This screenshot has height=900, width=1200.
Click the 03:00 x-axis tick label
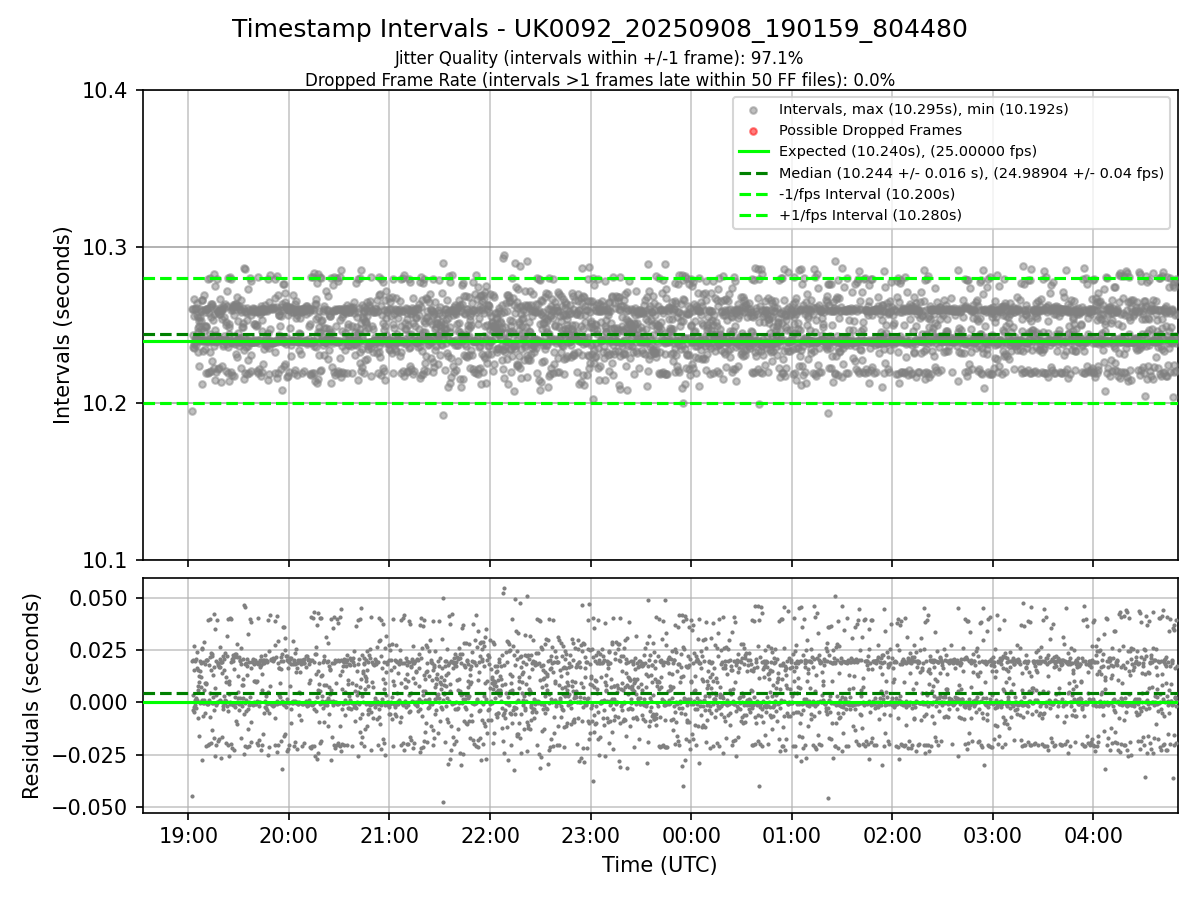[992, 834]
